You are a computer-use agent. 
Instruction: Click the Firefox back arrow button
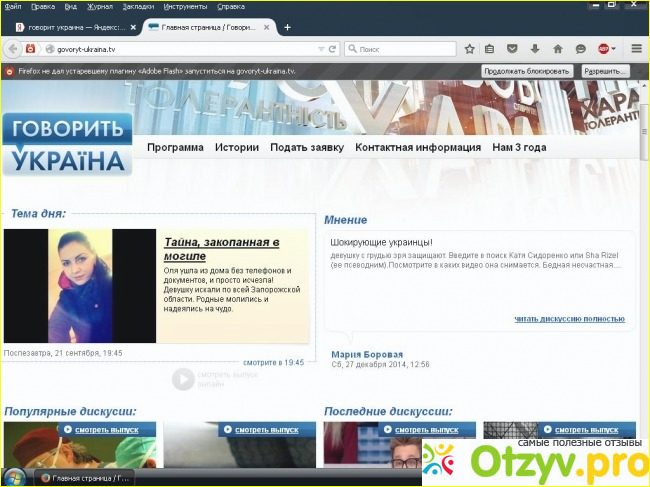[12, 48]
